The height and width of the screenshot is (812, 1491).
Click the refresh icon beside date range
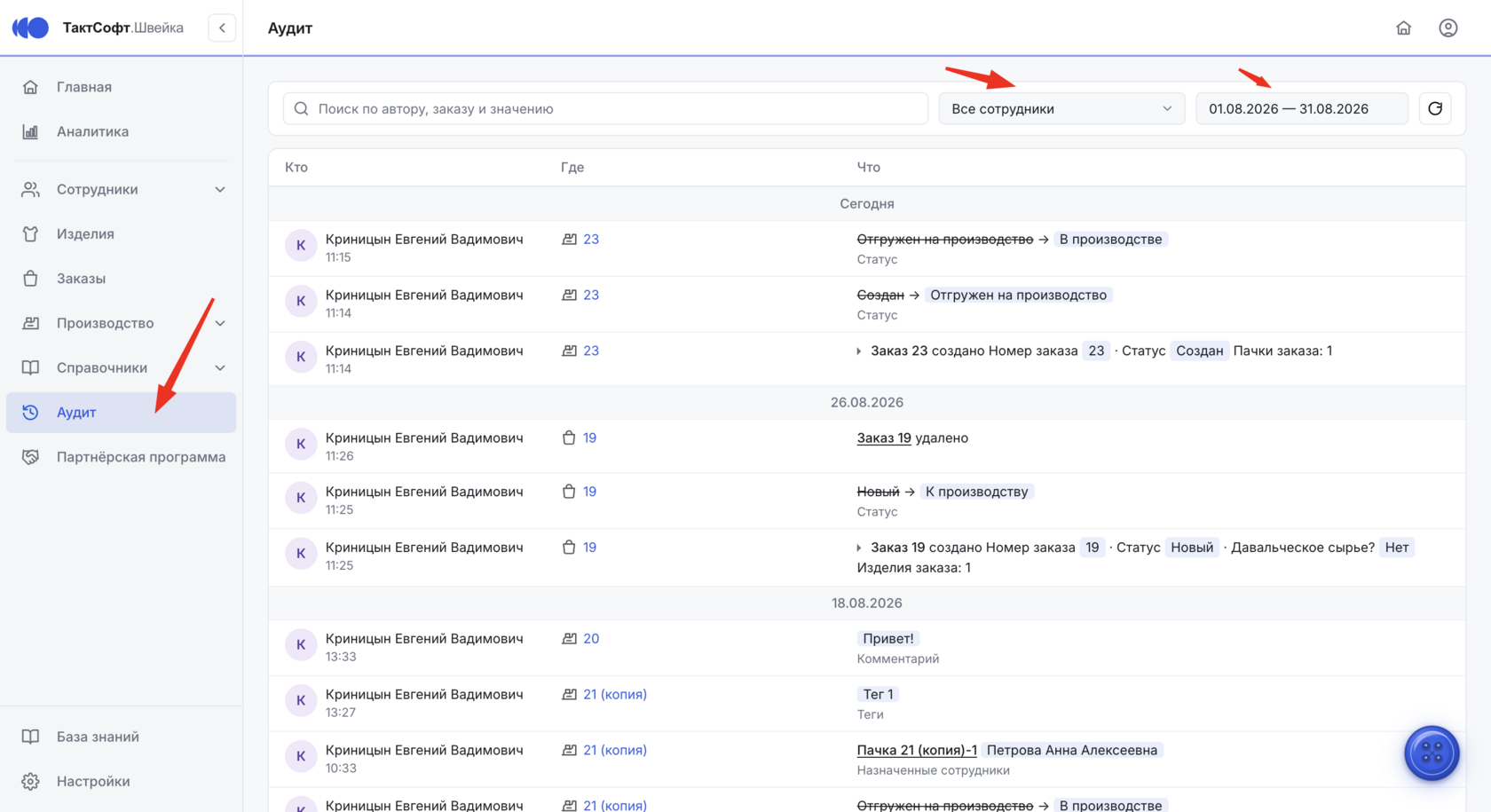1435,108
